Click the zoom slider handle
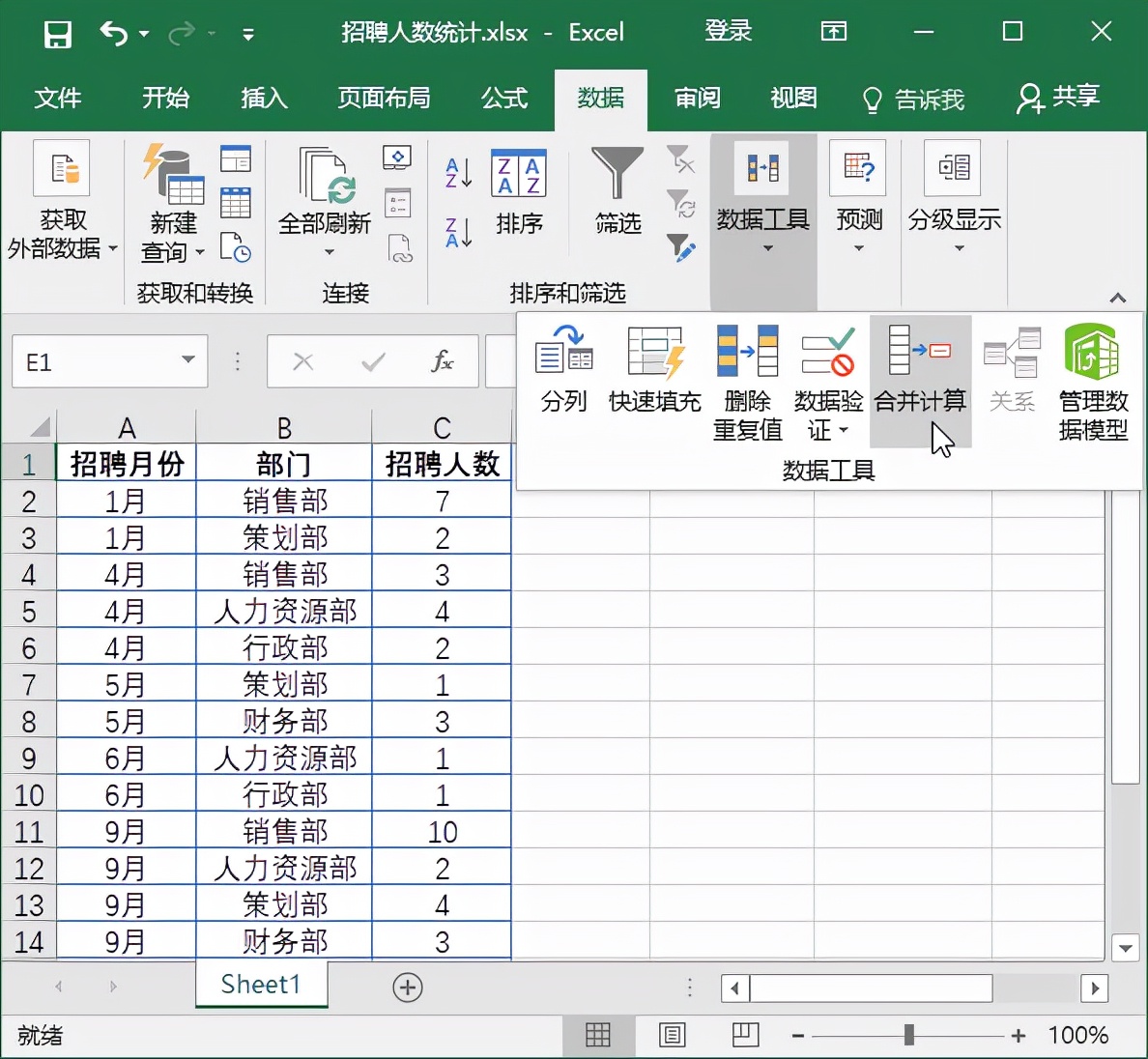Image resolution: width=1148 pixels, height=1059 pixels. coord(908,1035)
